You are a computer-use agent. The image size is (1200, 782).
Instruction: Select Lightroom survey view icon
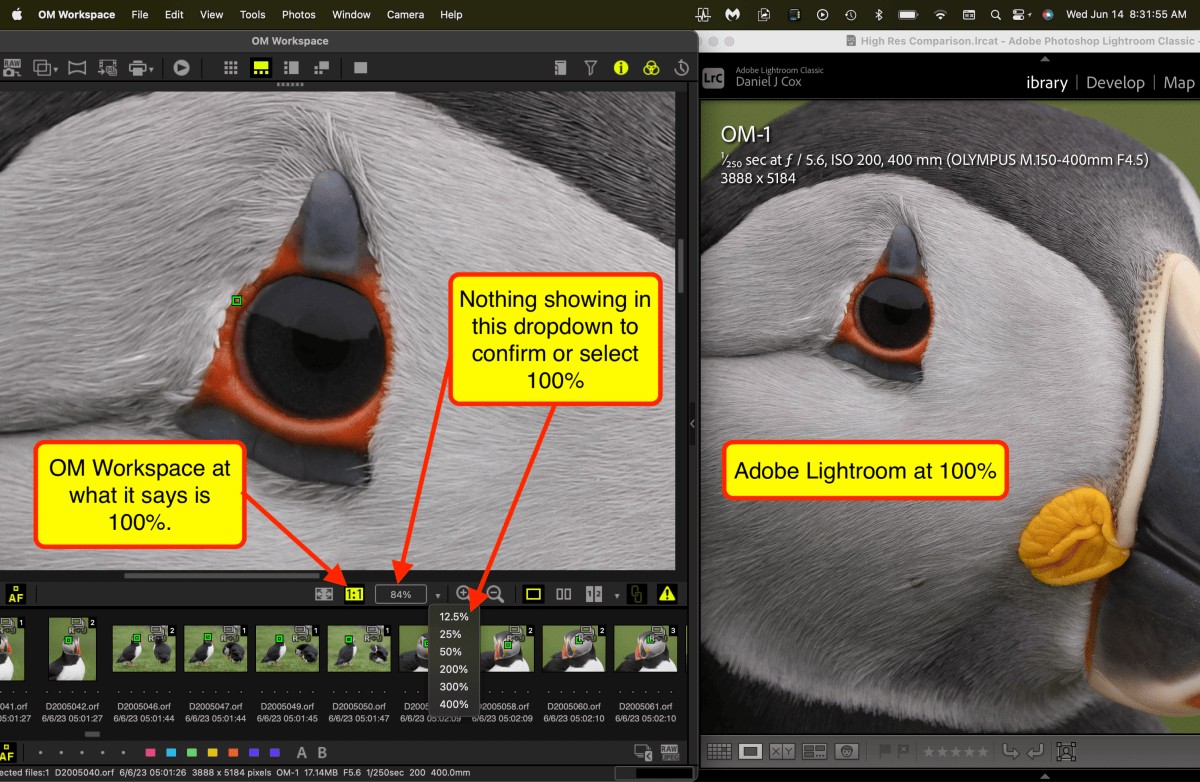coord(814,751)
